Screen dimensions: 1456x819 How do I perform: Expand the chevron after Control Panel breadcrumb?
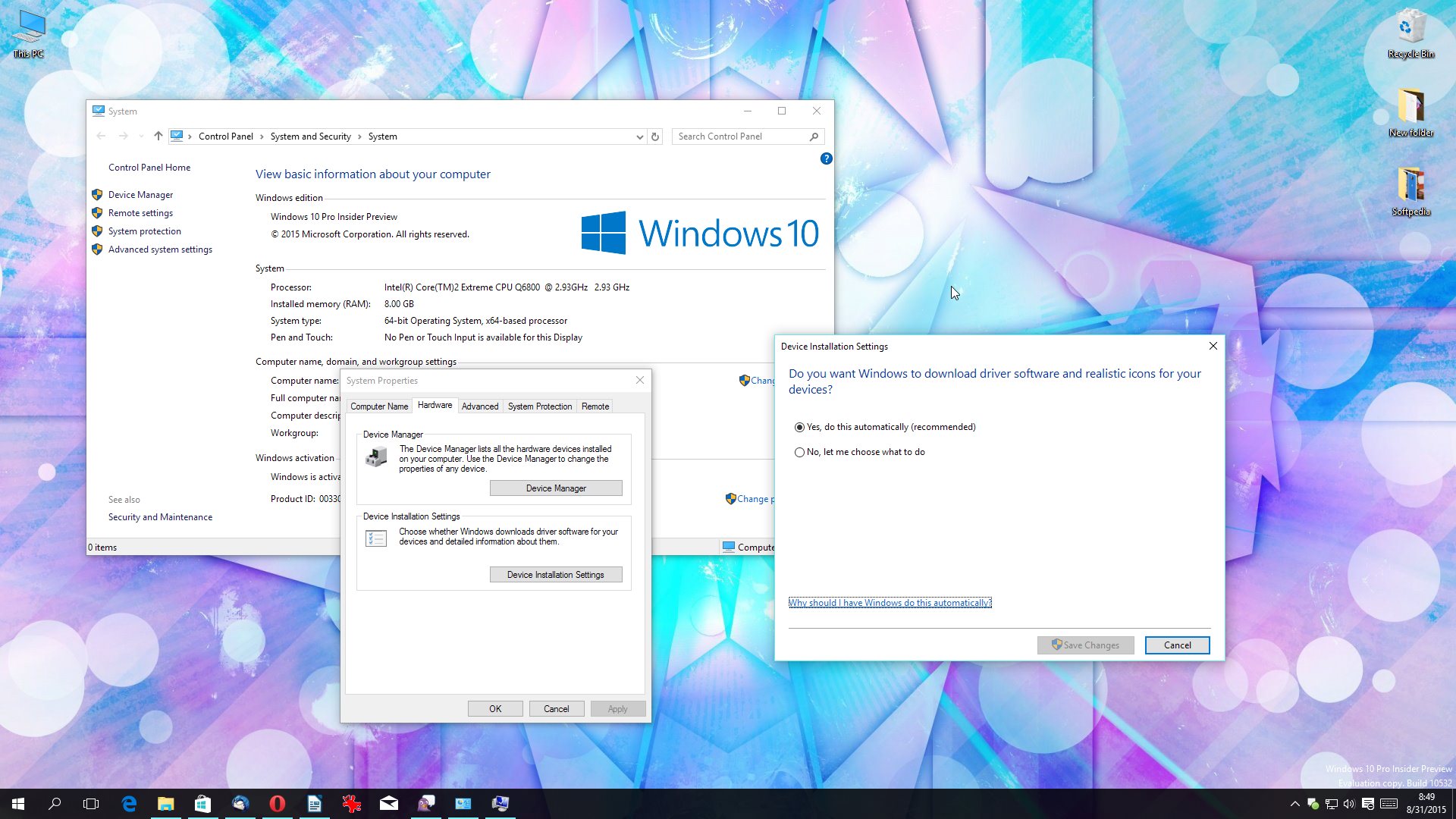pyautogui.click(x=262, y=136)
